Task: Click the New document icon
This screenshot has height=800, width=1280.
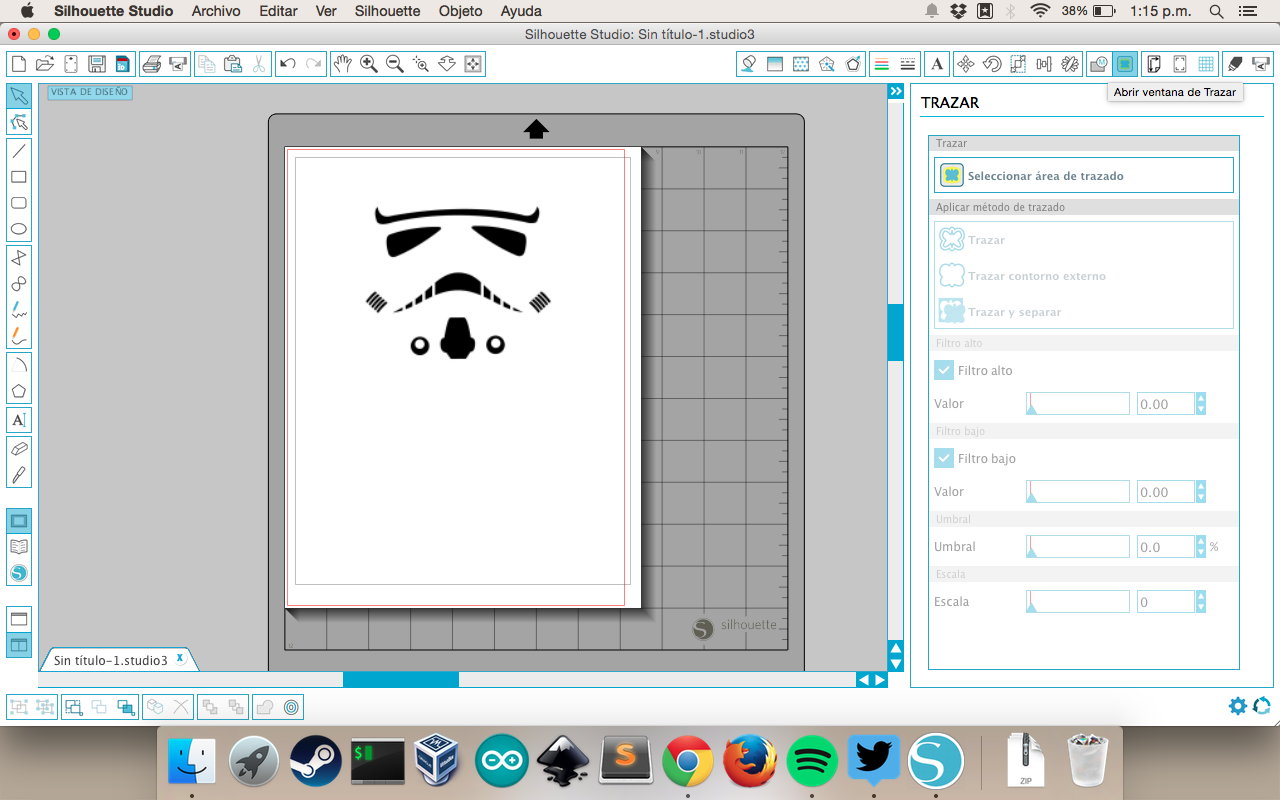Action: [x=18, y=64]
